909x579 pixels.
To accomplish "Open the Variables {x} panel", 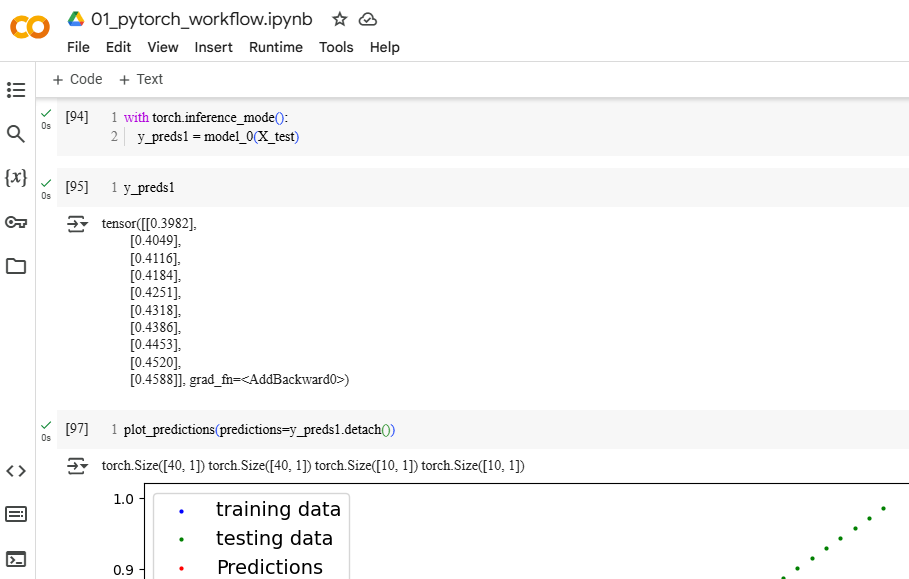I will coord(16,178).
